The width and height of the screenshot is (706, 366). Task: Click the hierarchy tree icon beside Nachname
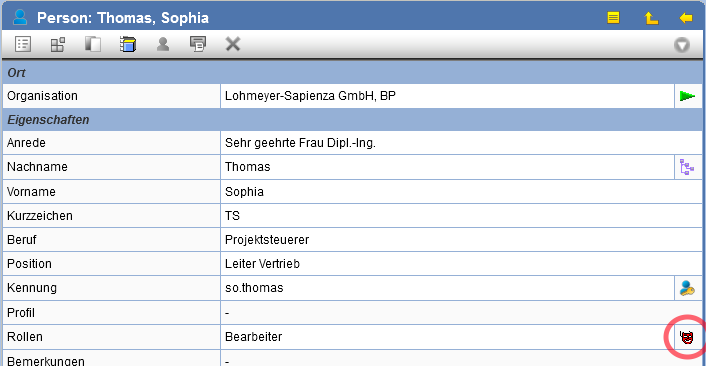click(687, 167)
